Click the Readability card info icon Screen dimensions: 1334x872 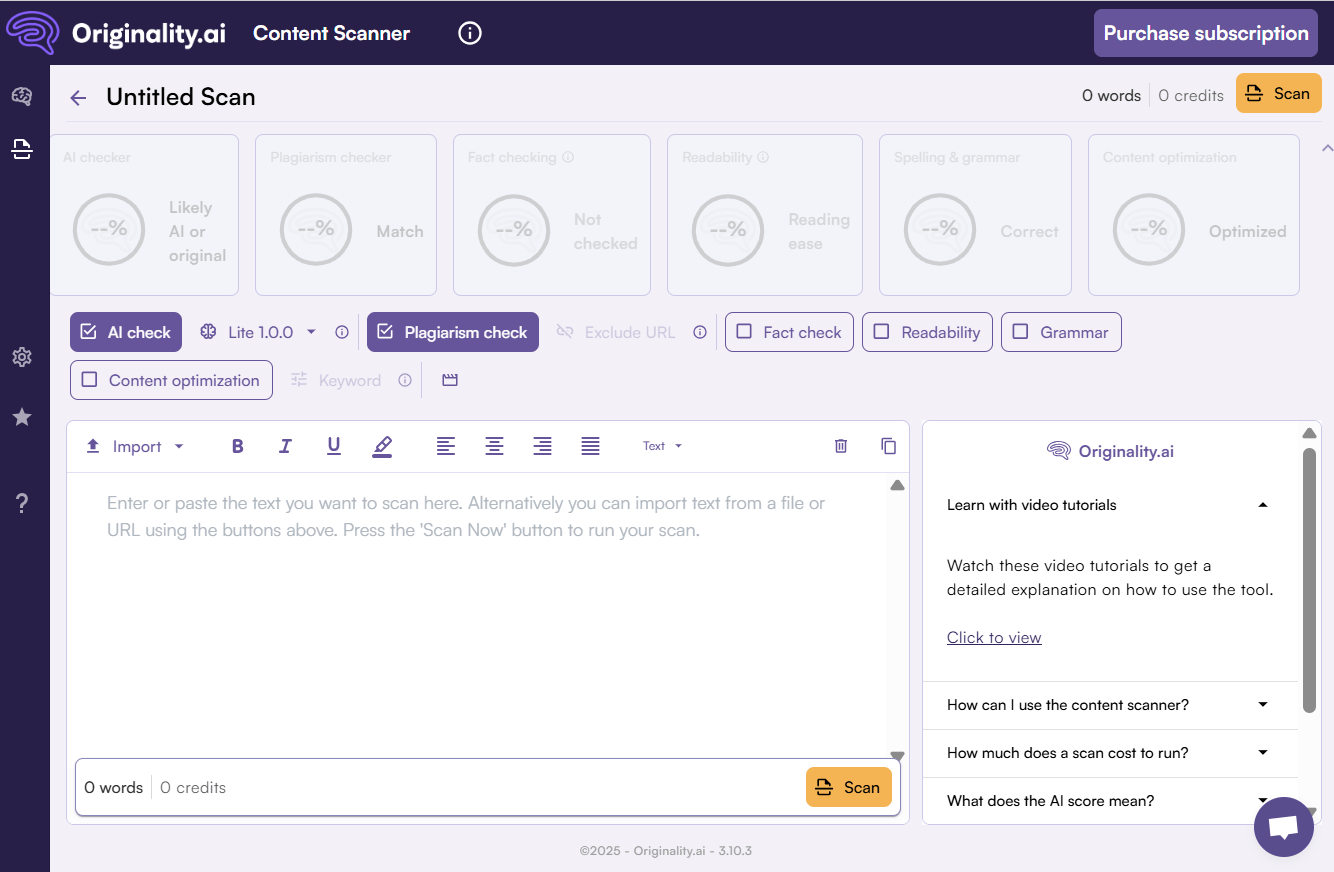click(763, 157)
